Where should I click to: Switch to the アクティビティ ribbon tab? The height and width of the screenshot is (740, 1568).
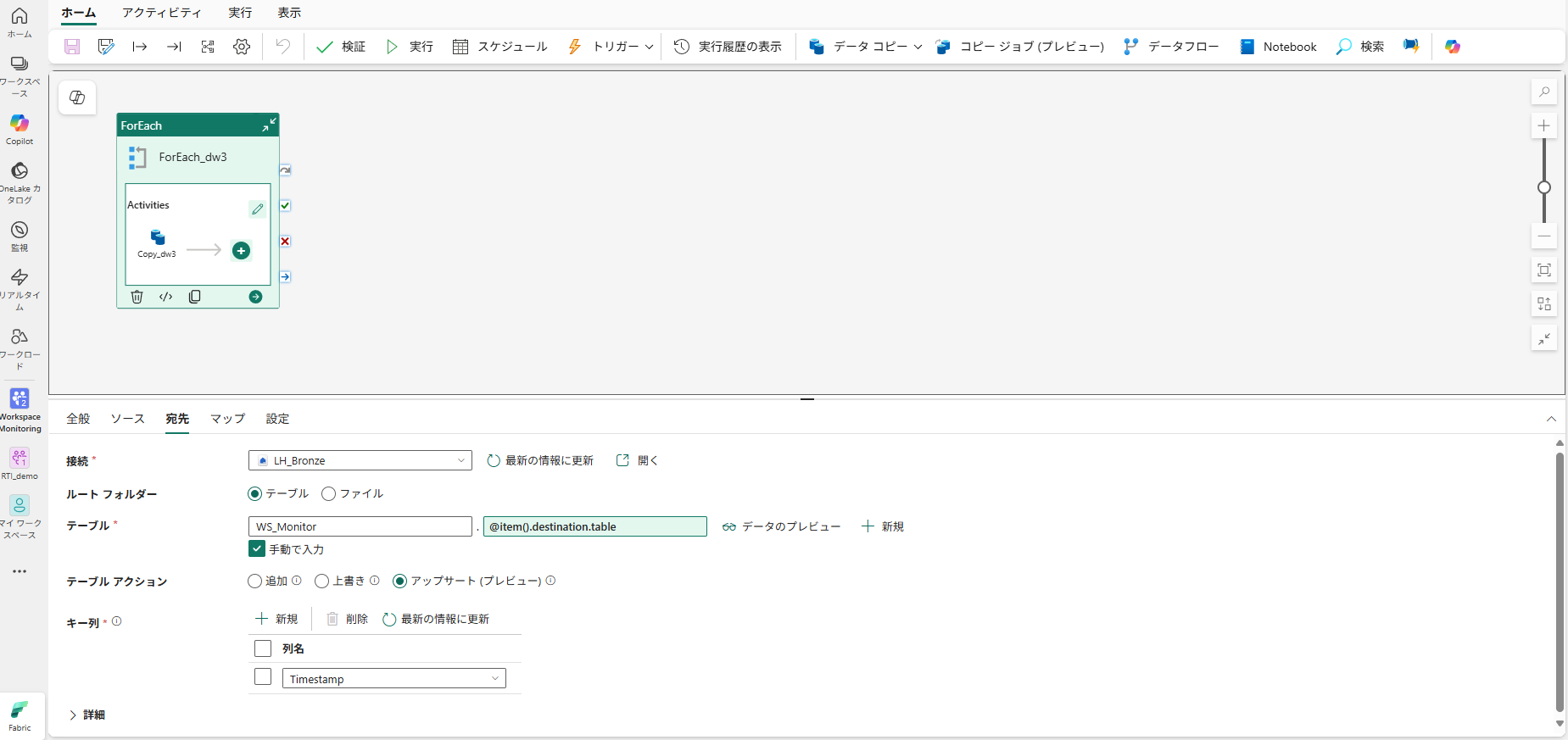[x=161, y=13]
